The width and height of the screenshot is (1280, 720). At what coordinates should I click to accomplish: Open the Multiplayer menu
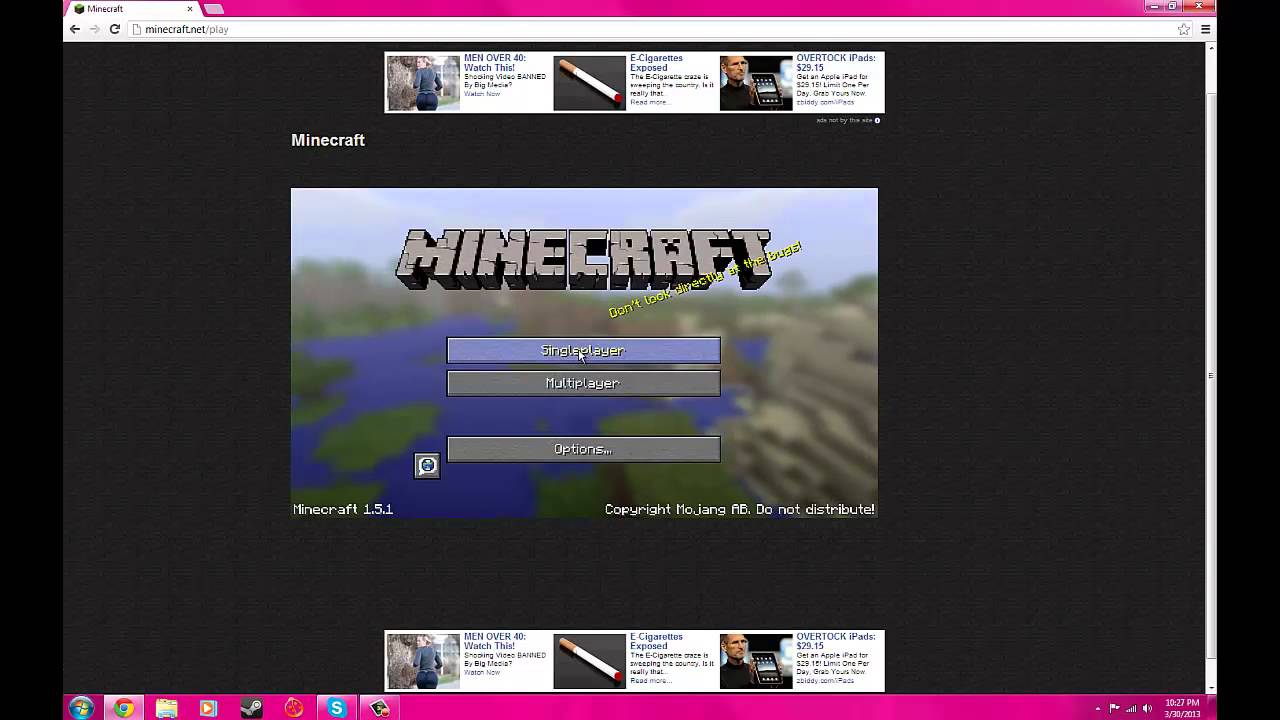pyautogui.click(x=583, y=383)
